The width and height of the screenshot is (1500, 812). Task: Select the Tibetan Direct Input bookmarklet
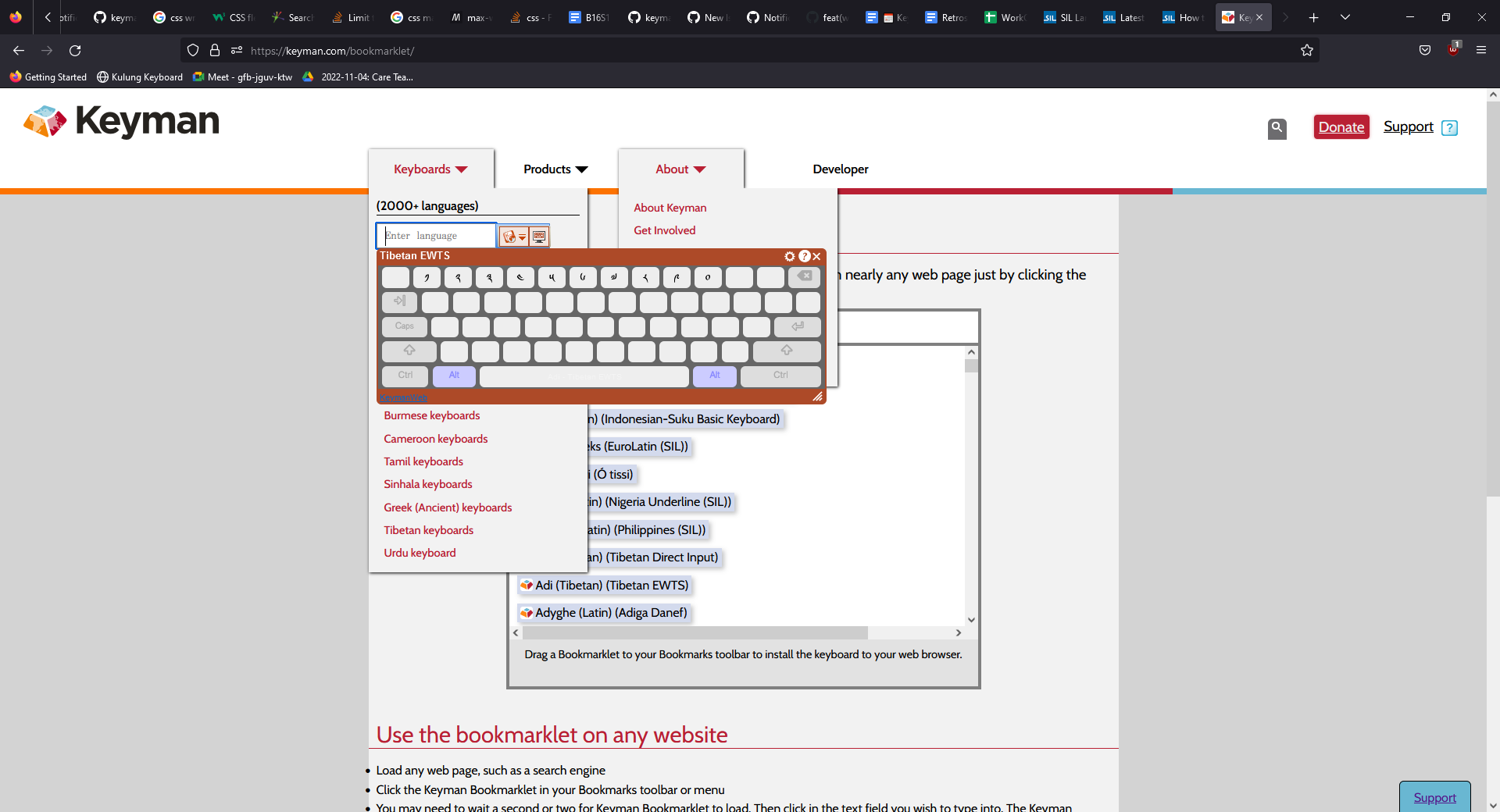pos(655,557)
